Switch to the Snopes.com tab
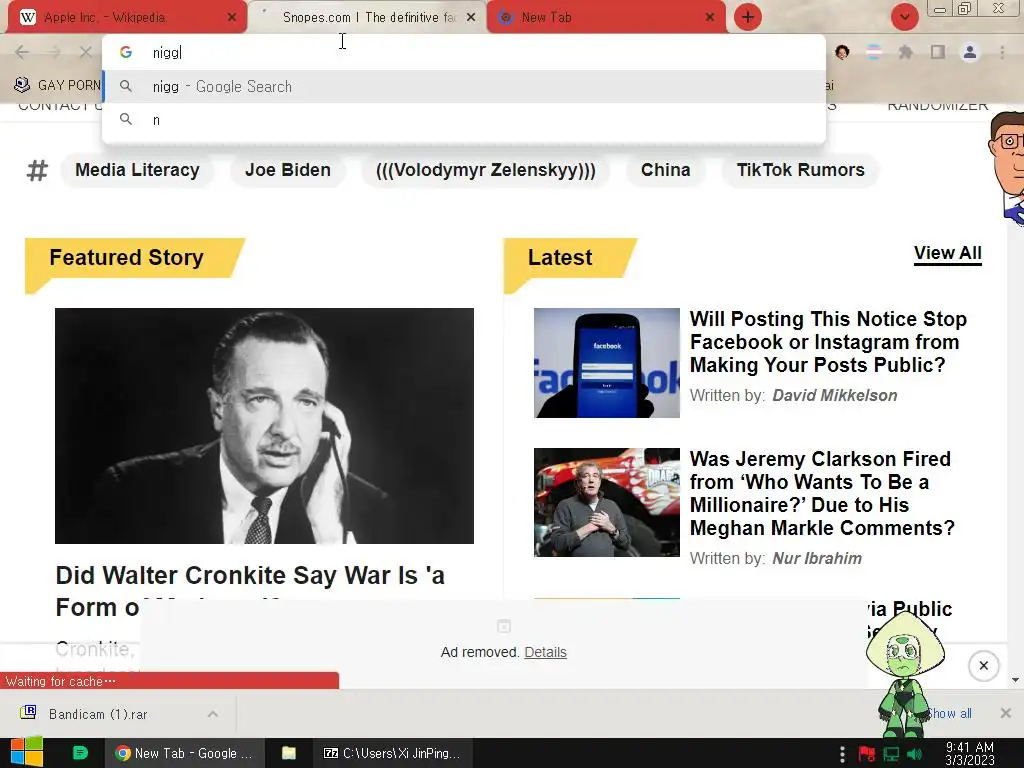The width and height of the screenshot is (1024, 768). click(367, 17)
